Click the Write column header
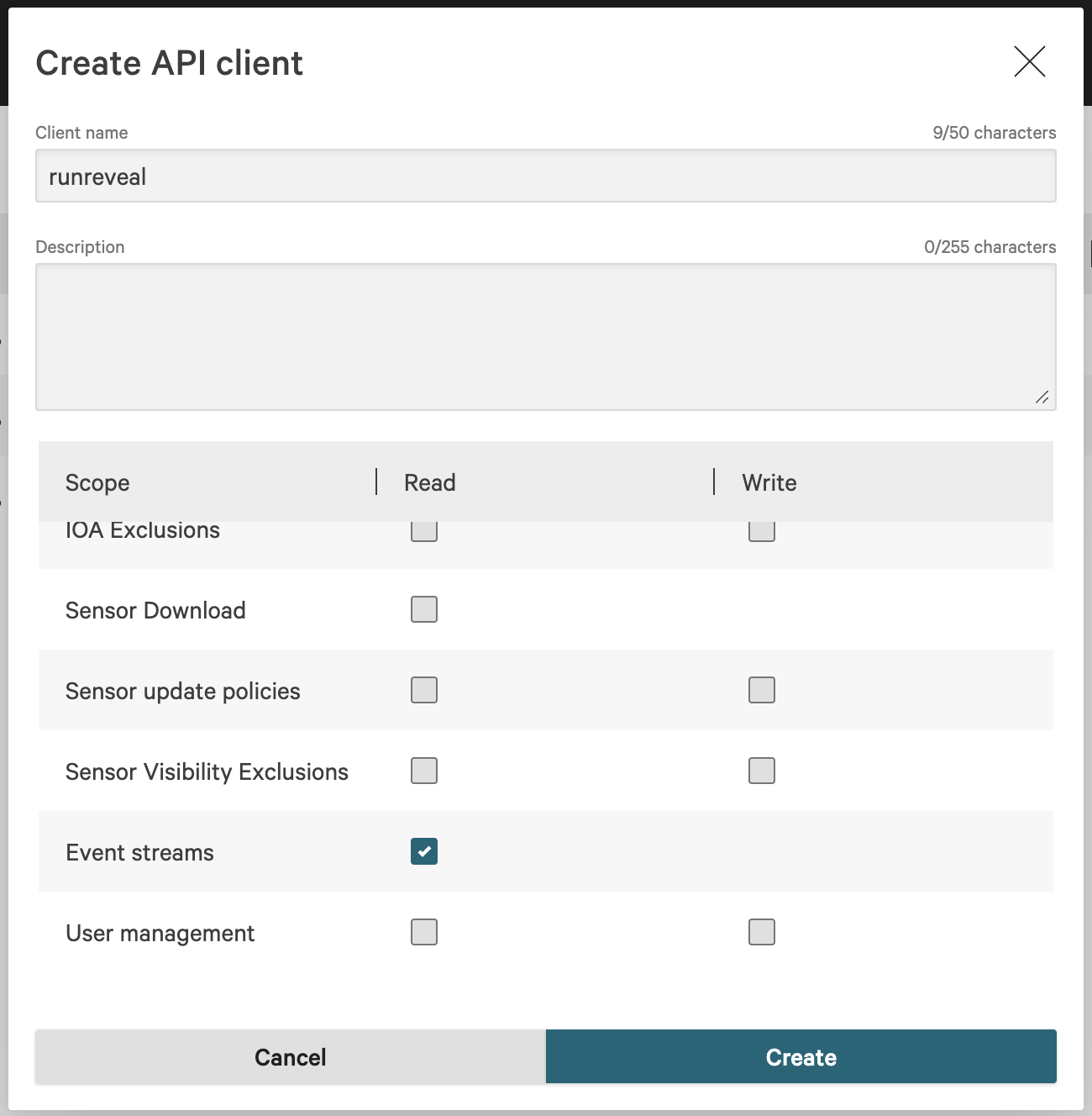1092x1116 pixels. [x=769, y=482]
